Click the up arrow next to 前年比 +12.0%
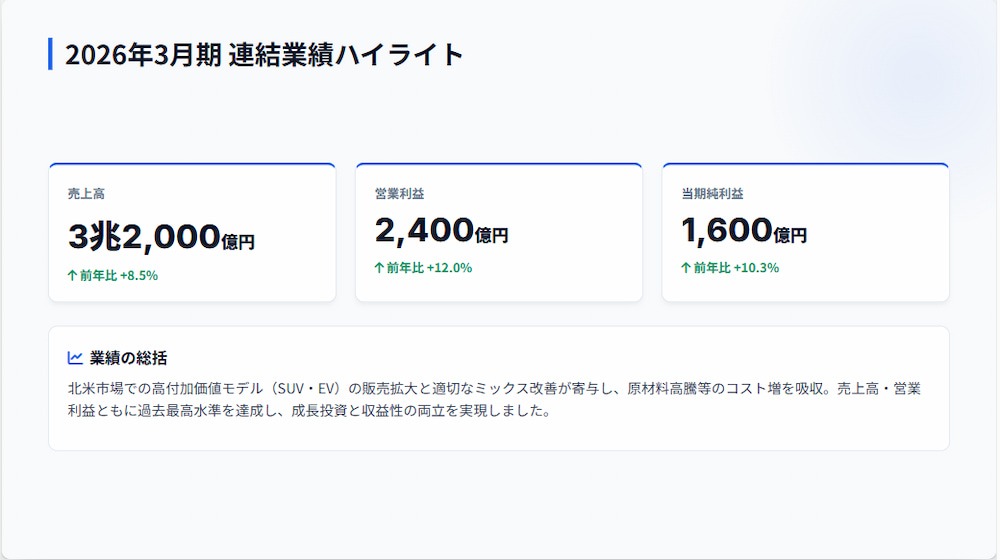 379,268
